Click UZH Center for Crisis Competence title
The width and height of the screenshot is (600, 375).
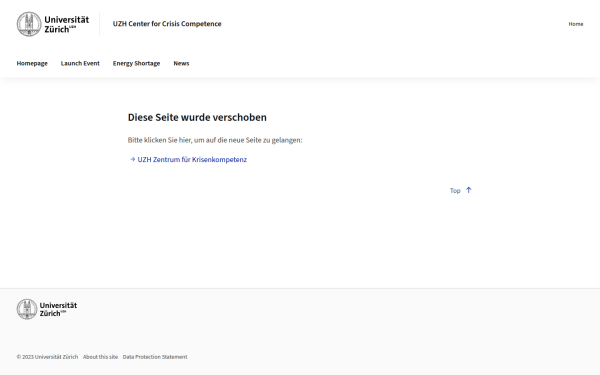tap(167, 24)
